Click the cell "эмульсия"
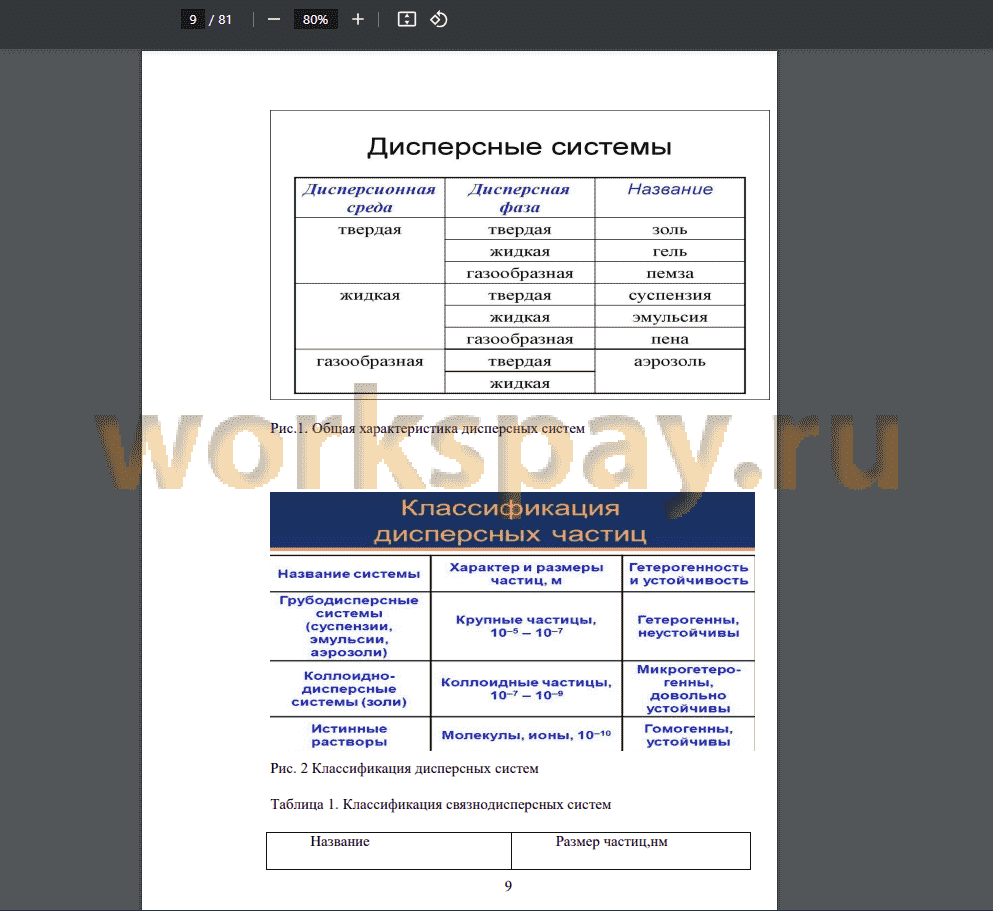Screen dimensions: 993x911 tap(670, 317)
